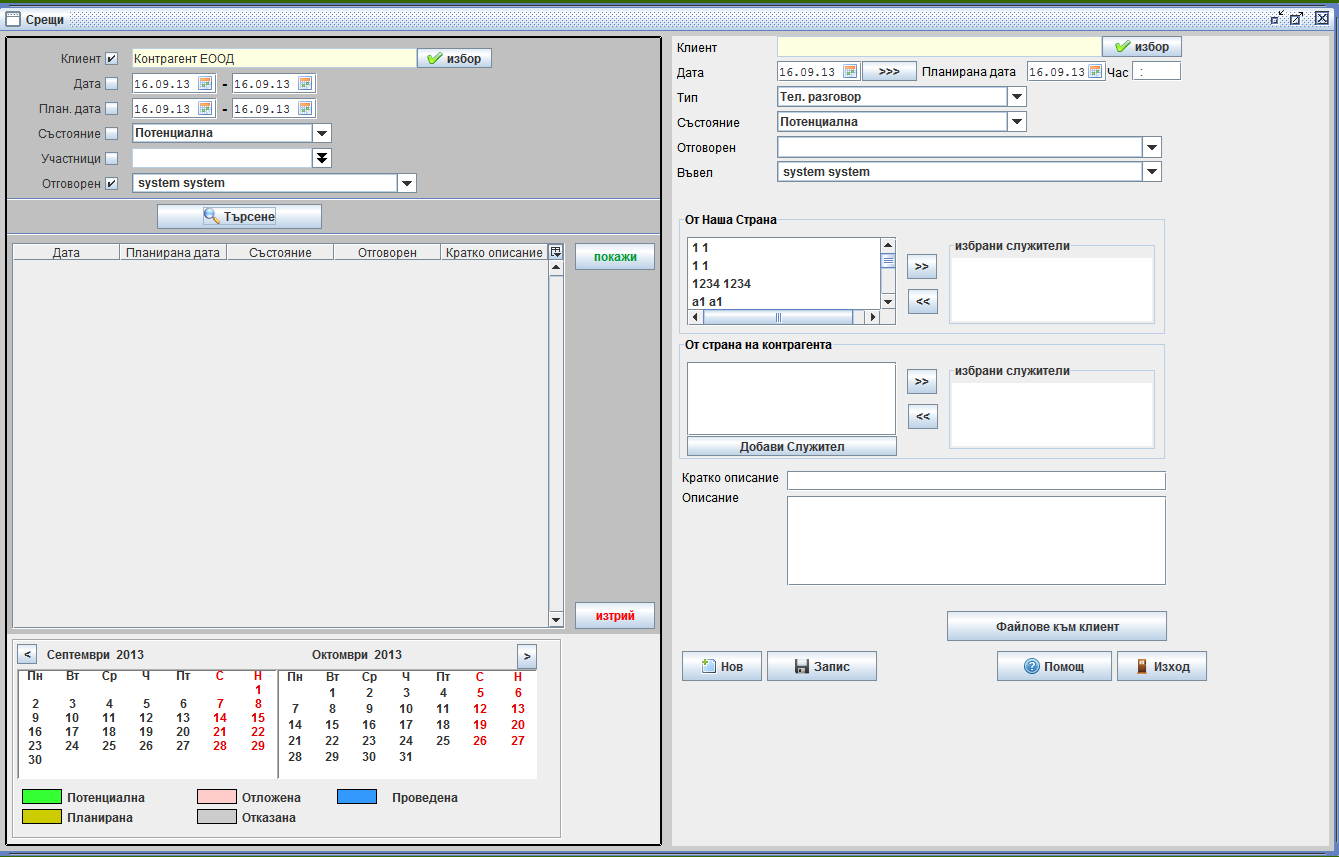Expand filter Отговорен dropdown with system system
This screenshot has width=1339, height=857.
coord(407,183)
